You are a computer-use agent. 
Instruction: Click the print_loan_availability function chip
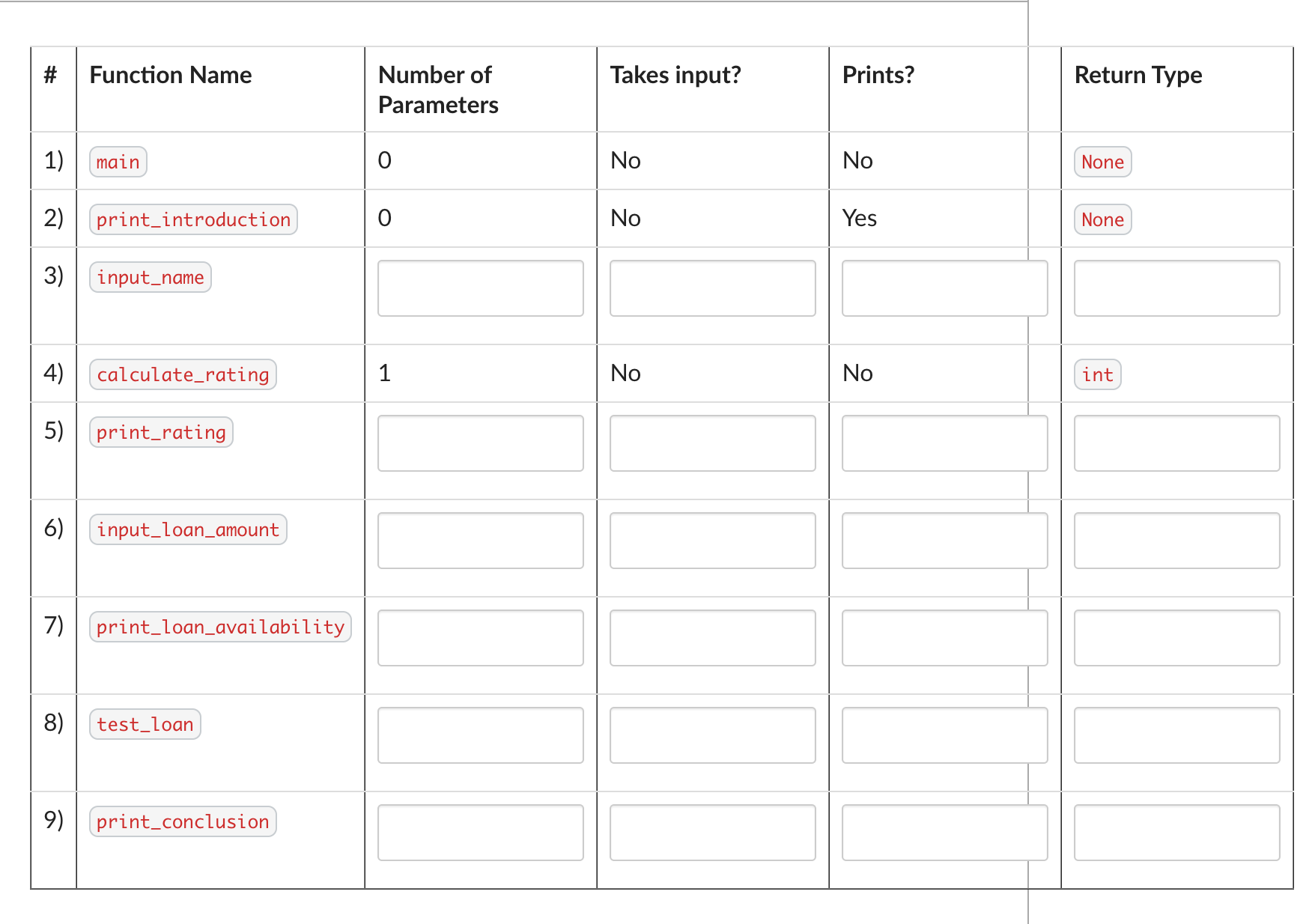pos(219,627)
